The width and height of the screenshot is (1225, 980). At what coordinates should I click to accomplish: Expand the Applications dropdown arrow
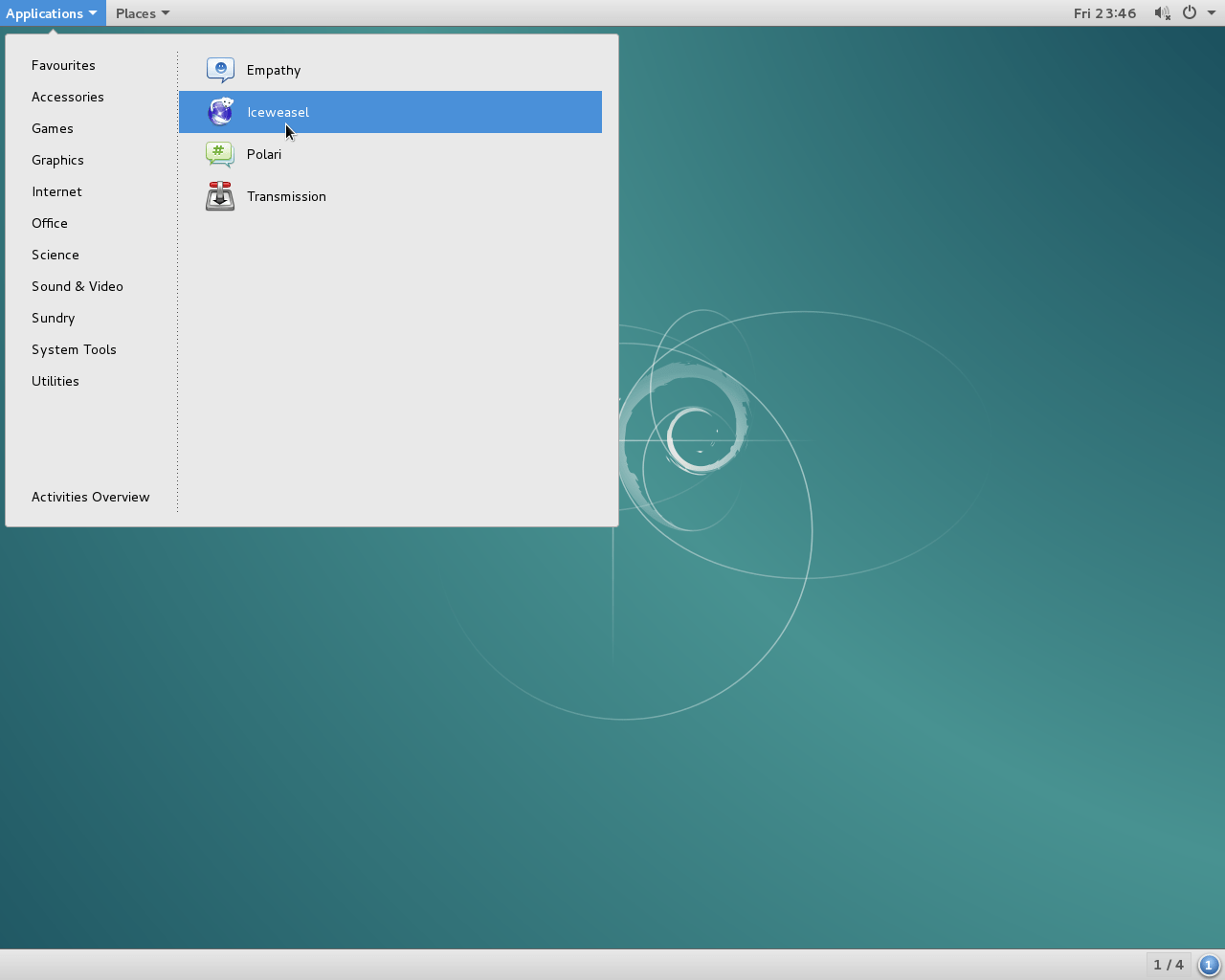[x=93, y=13]
